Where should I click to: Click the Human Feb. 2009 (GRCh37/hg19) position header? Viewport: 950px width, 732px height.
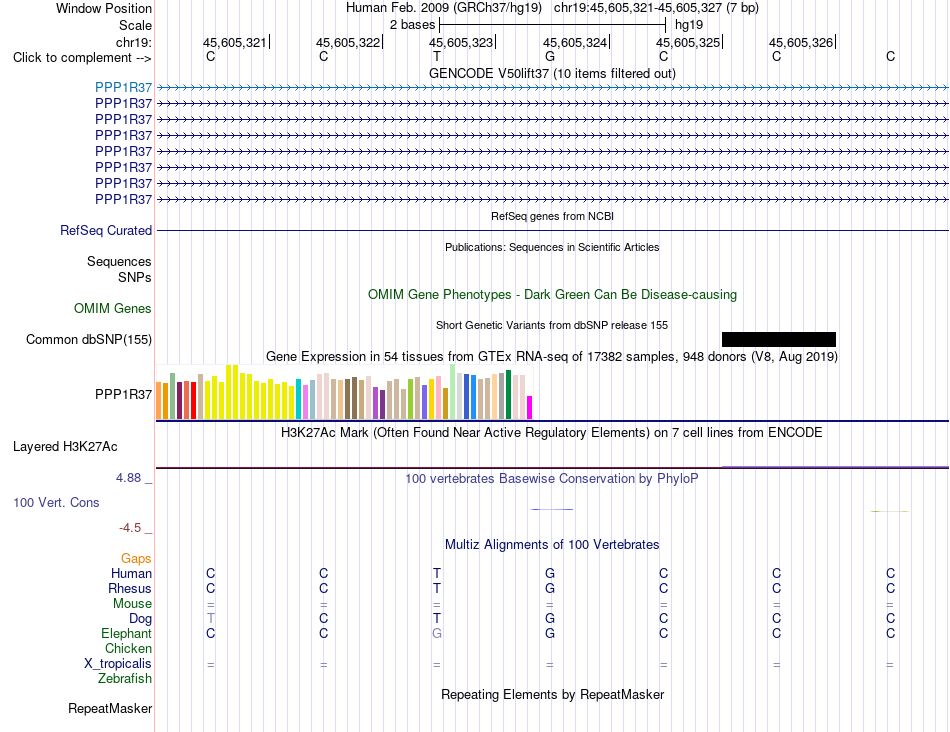click(553, 8)
